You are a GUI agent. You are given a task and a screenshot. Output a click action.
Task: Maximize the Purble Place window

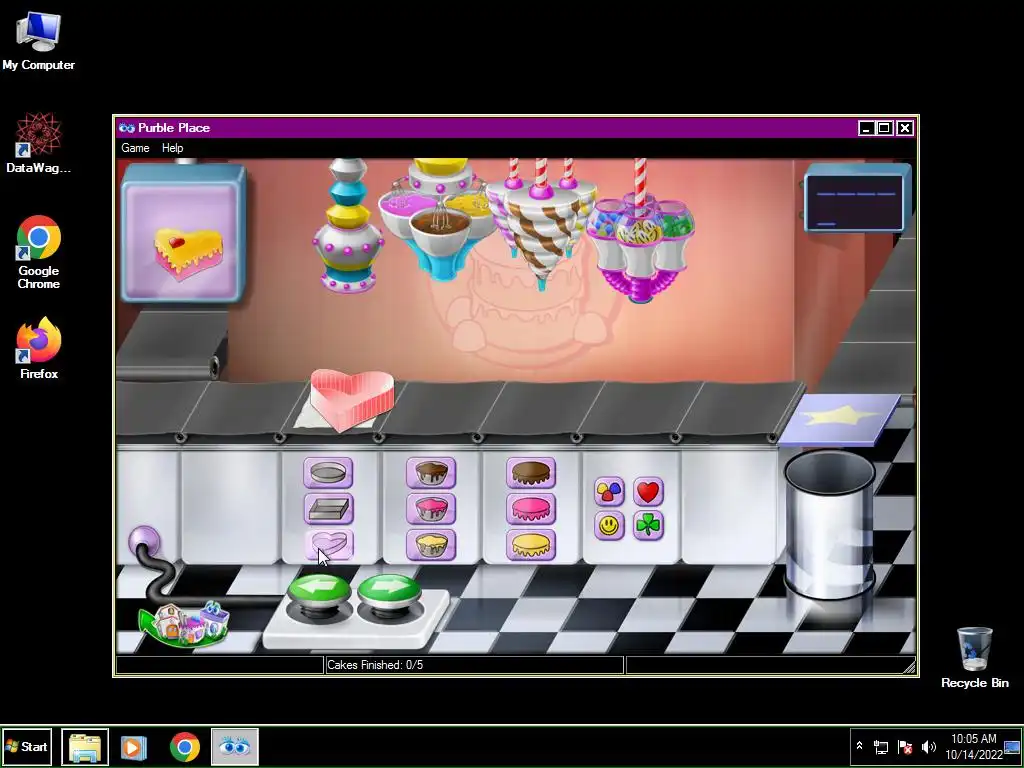(884, 128)
